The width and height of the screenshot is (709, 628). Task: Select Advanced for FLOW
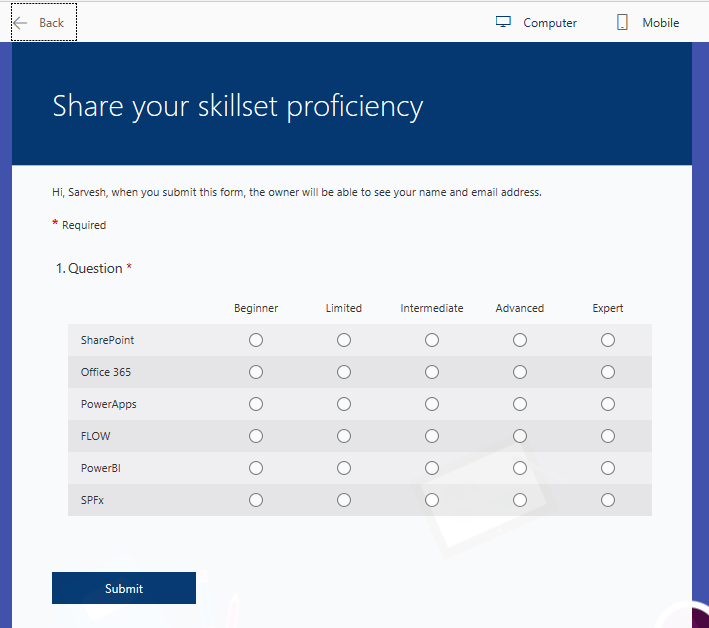(x=520, y=436)
